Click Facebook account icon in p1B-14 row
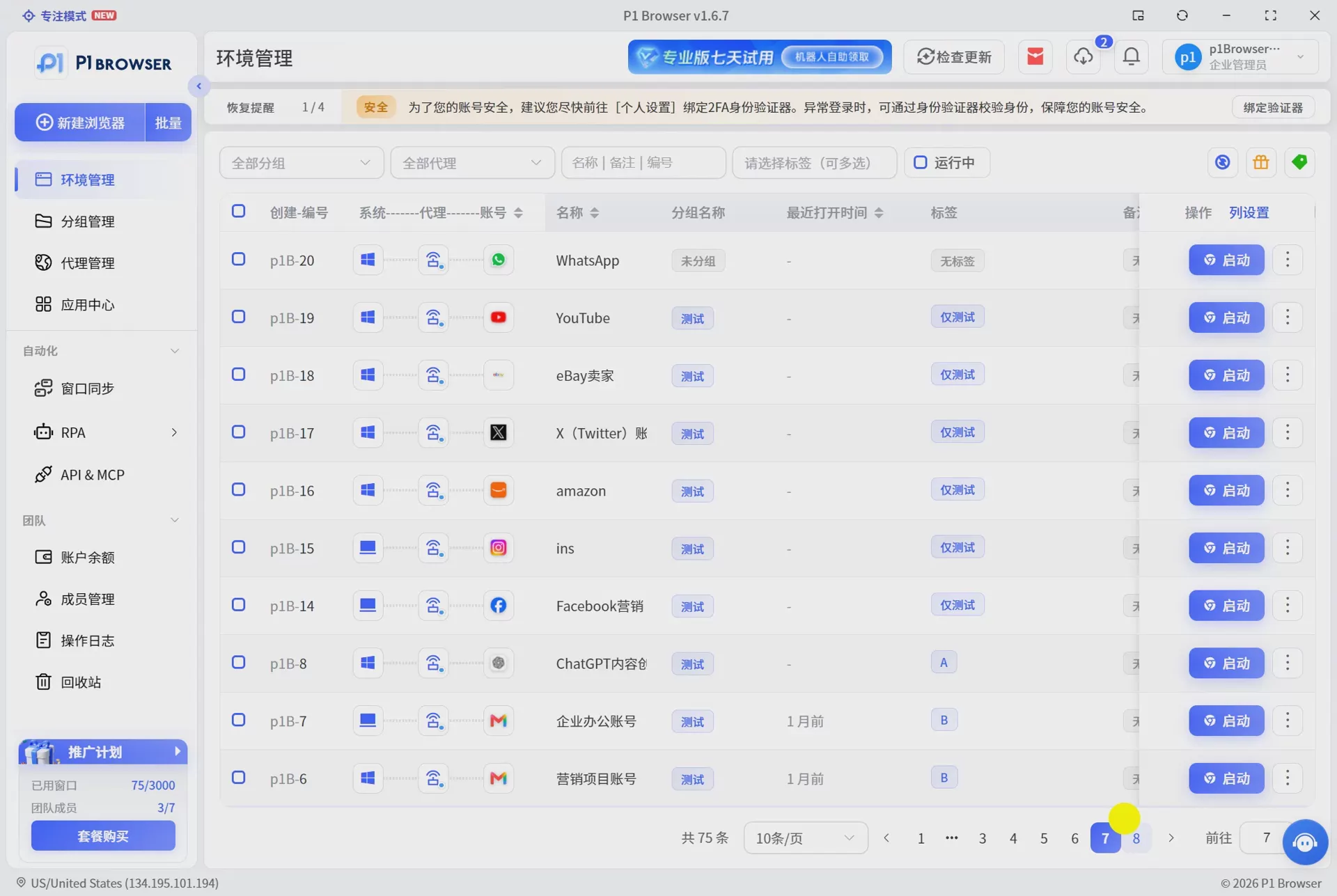 click(x=499, y=606)
